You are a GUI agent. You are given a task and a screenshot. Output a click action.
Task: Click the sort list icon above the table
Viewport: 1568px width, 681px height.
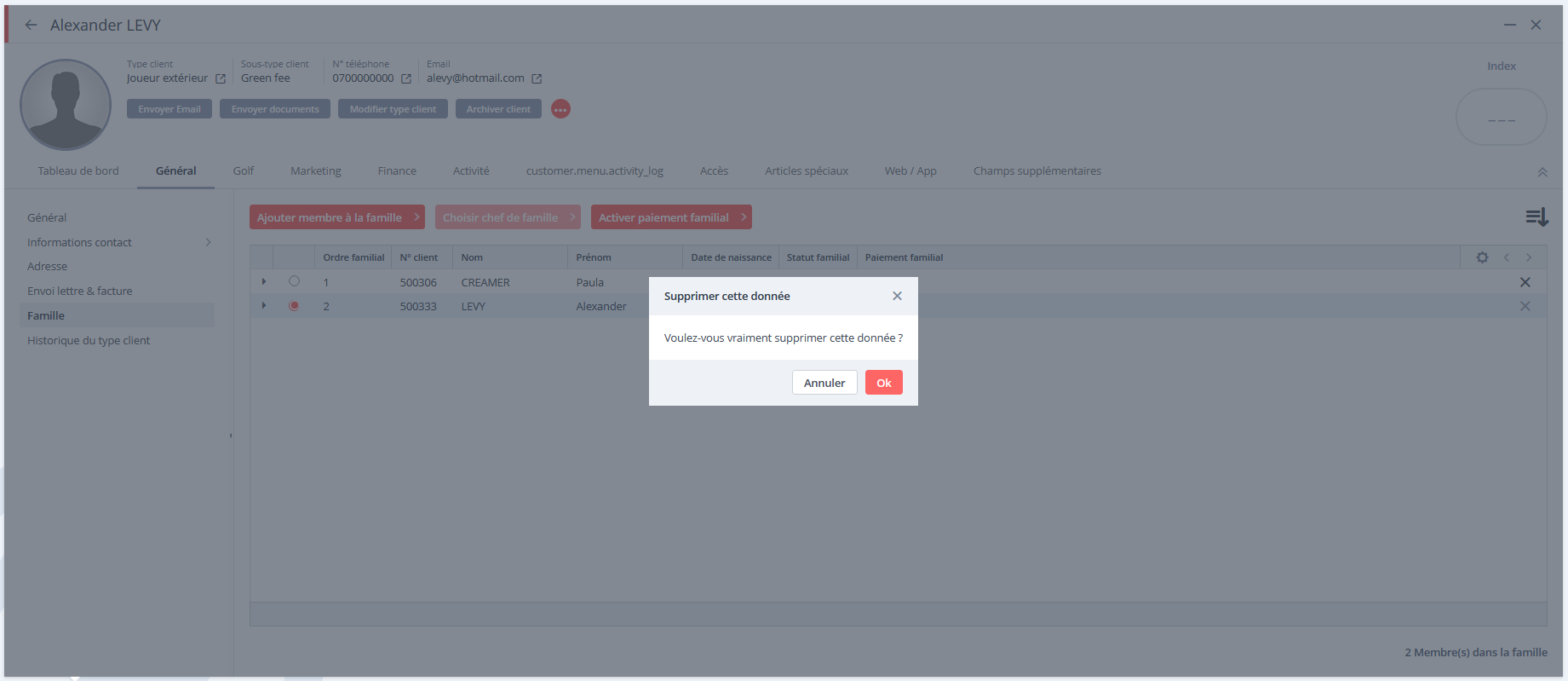pyautogui.click(x=1536, y=217)
